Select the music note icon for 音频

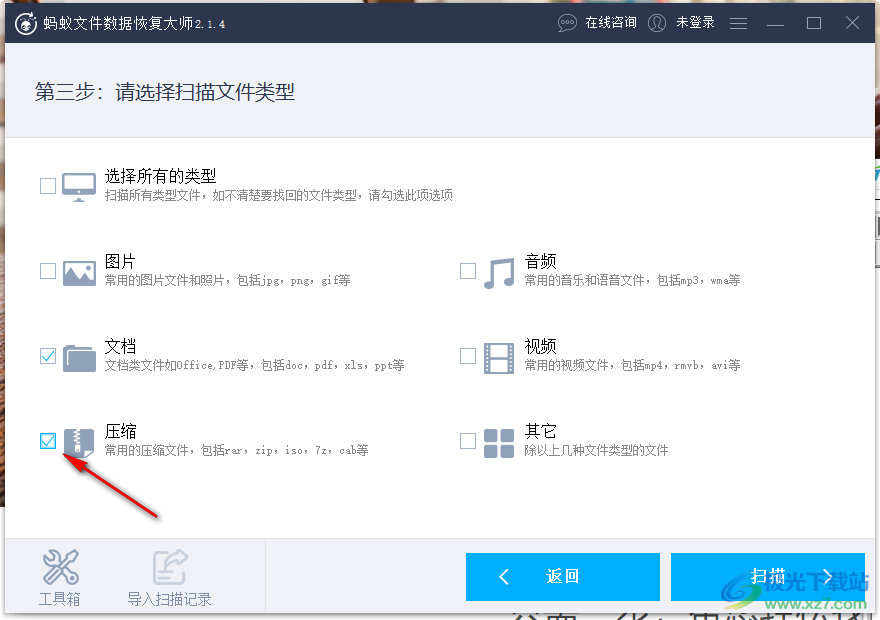pyautogui.click(x=500, y=270)
